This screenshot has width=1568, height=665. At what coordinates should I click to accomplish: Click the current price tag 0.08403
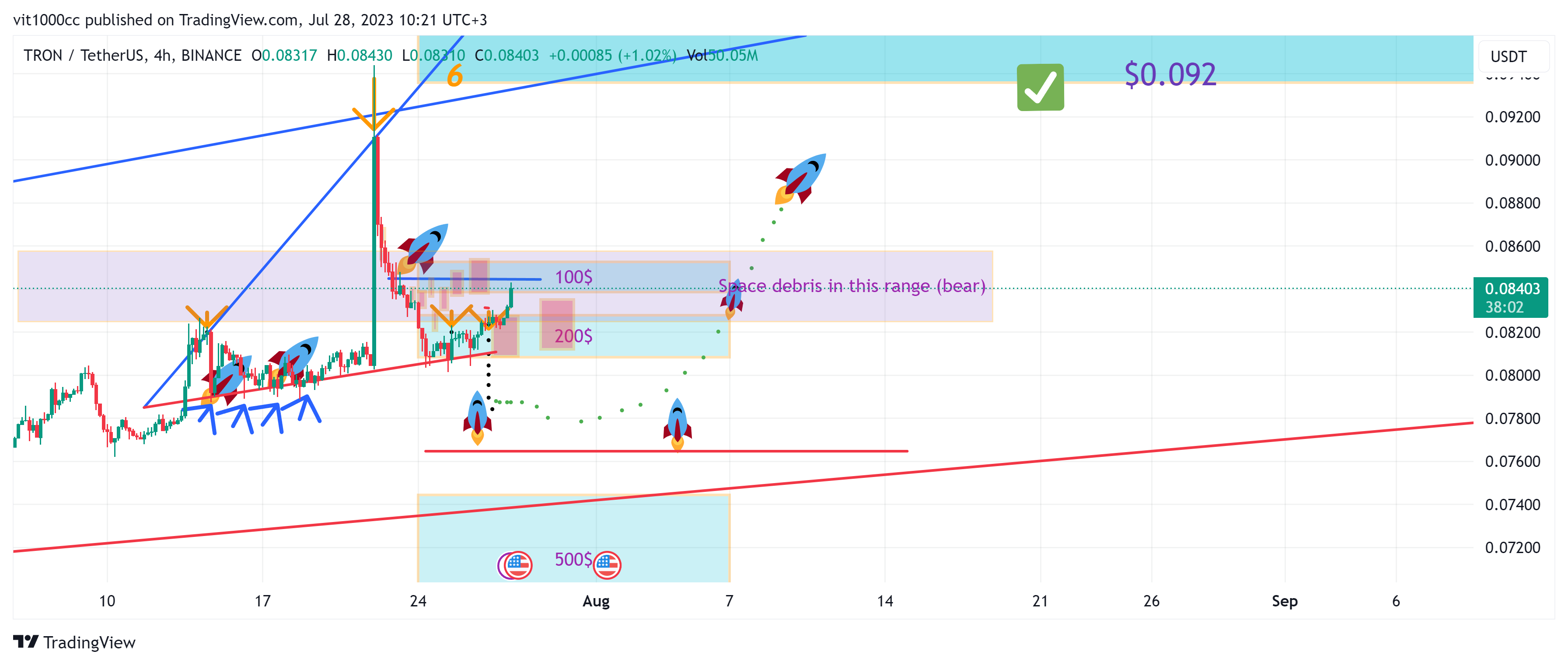pos(1512,297)
